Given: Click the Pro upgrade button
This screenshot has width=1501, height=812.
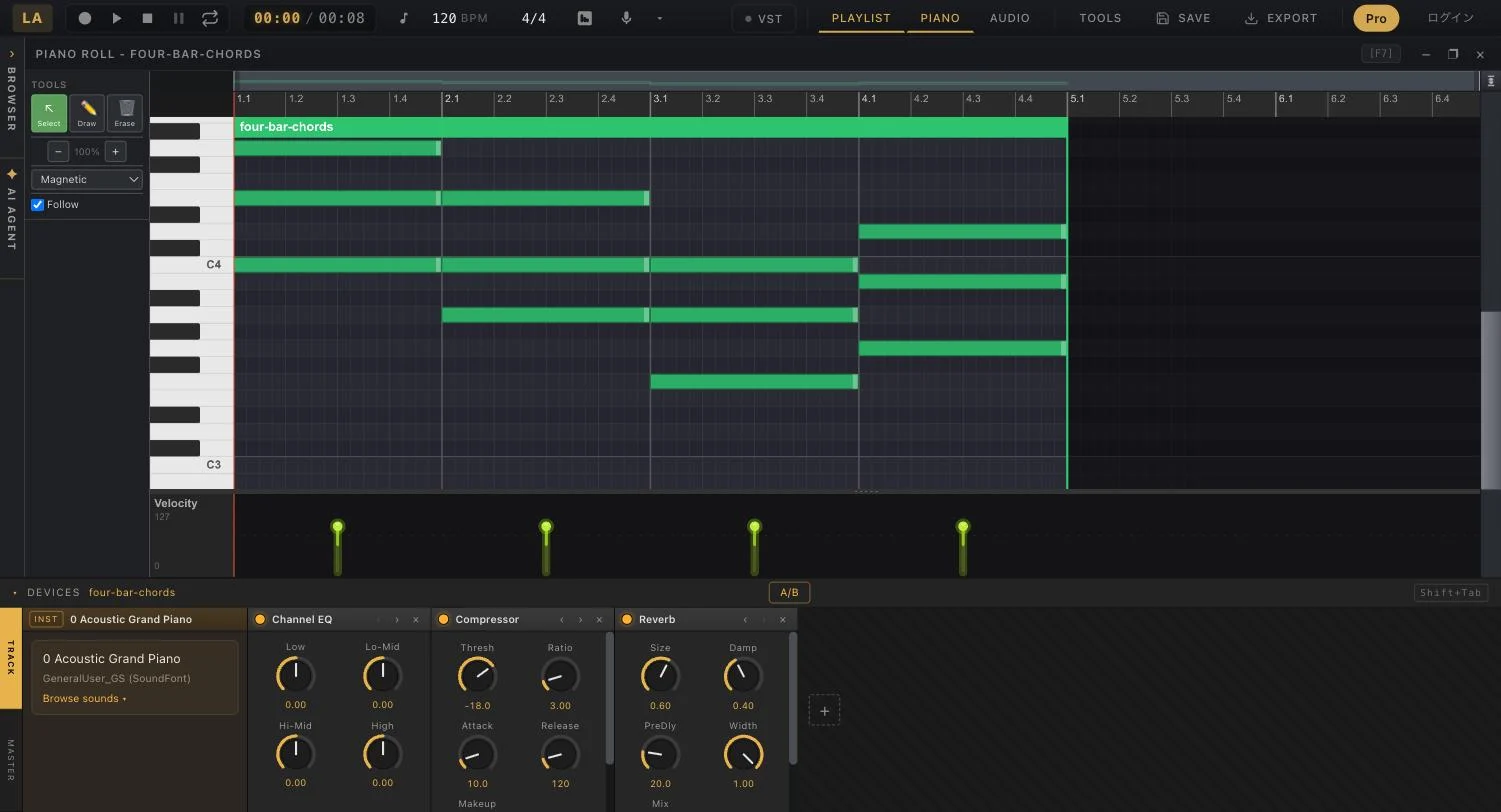Looking at the screenshot, I should click(x=1376, y=18).
